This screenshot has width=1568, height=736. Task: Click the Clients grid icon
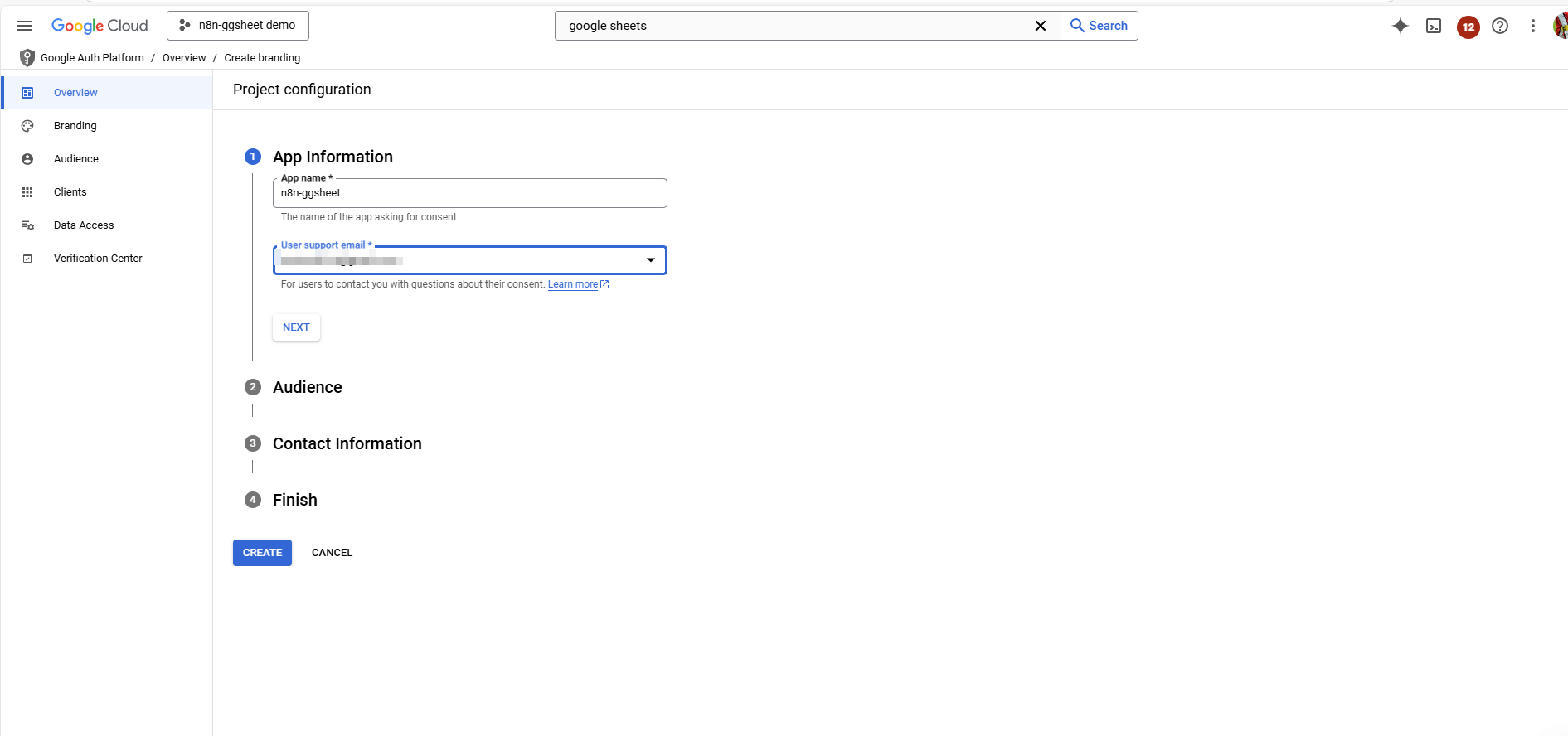click(27, 192)
